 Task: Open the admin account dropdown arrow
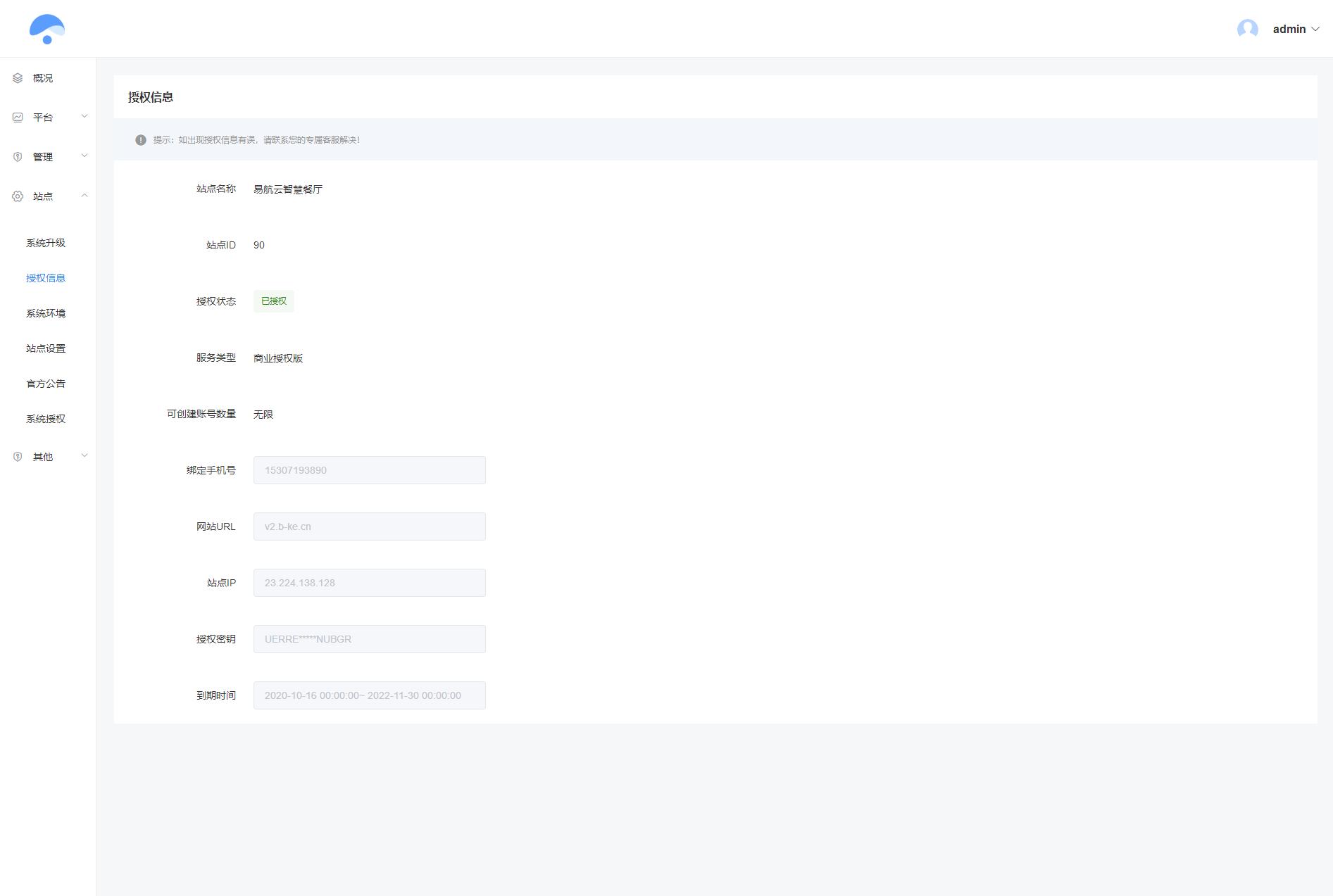[x=1315, y=30]
